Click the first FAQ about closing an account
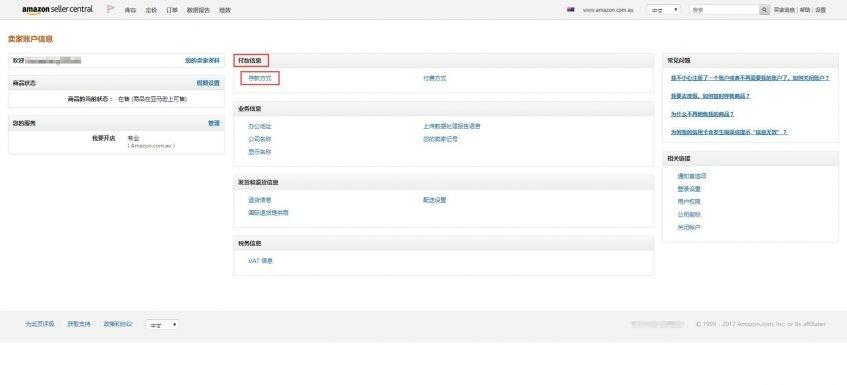Image resolution: width=847 pixels, height=385 pixels. click(x=750, y=78)
